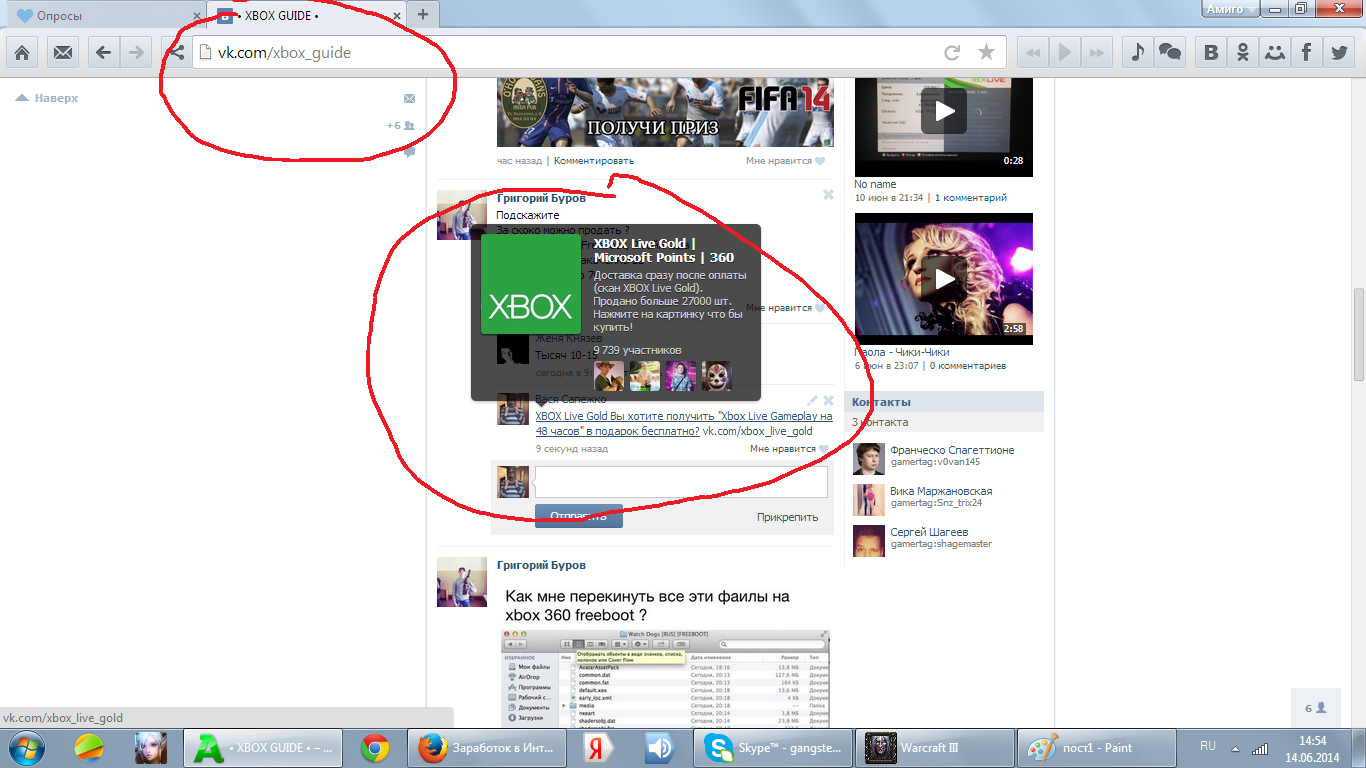
Task: Switch to пост1 - Paint window
Action: coord(1095,747)
